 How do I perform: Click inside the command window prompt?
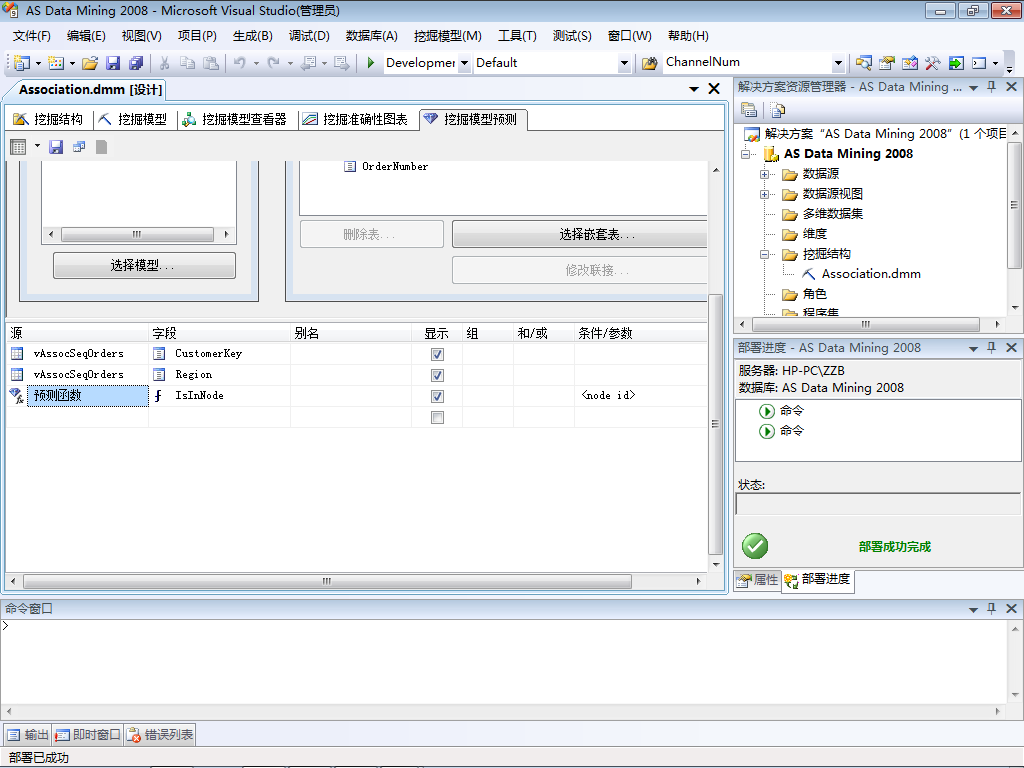pyautogui.click(x=503, y=660)
